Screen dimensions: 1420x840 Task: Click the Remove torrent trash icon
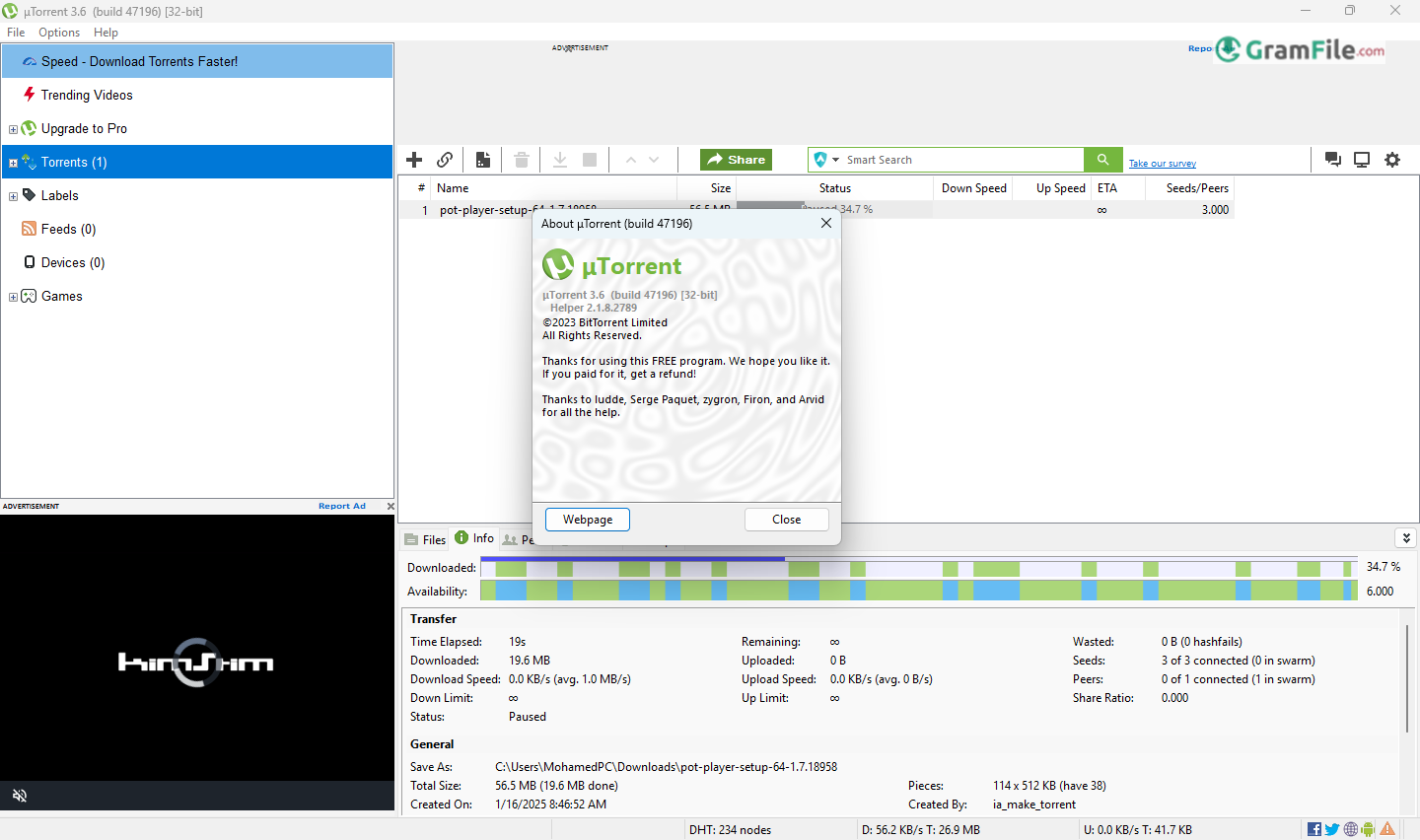522,160
